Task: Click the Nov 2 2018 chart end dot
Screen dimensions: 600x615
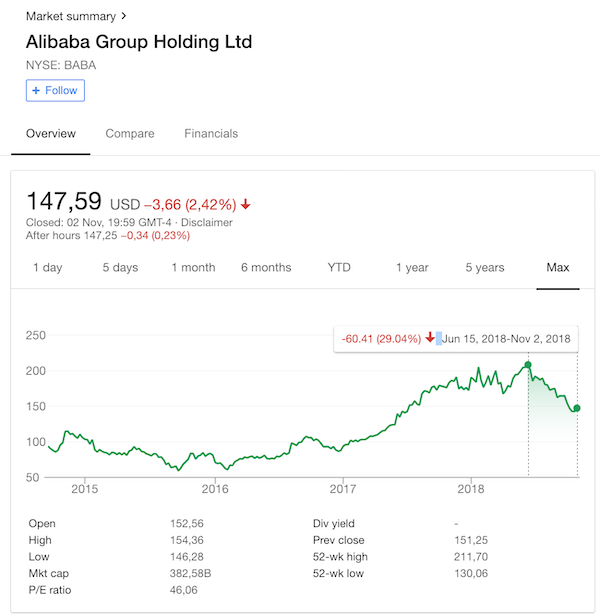Action: click(x=577, y=408)
